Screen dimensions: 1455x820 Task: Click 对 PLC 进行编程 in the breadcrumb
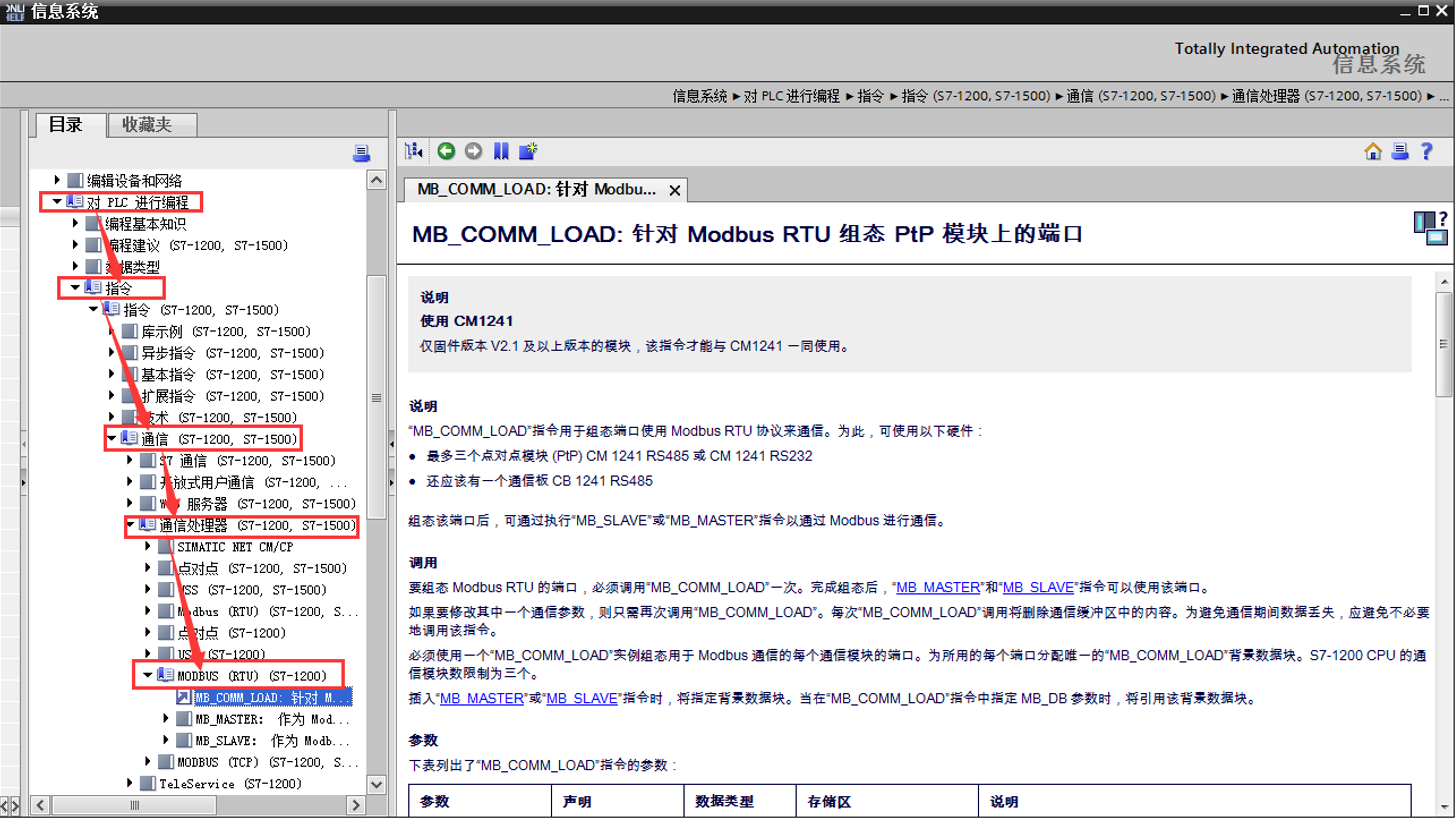[x=792, y=96]
